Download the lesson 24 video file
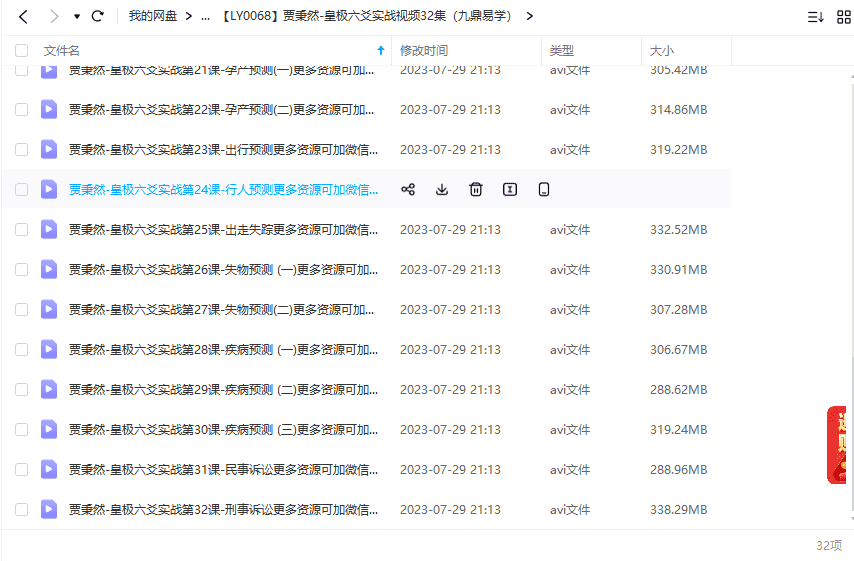This screenshot has height=561, width=854. click(x=442, y=190)
